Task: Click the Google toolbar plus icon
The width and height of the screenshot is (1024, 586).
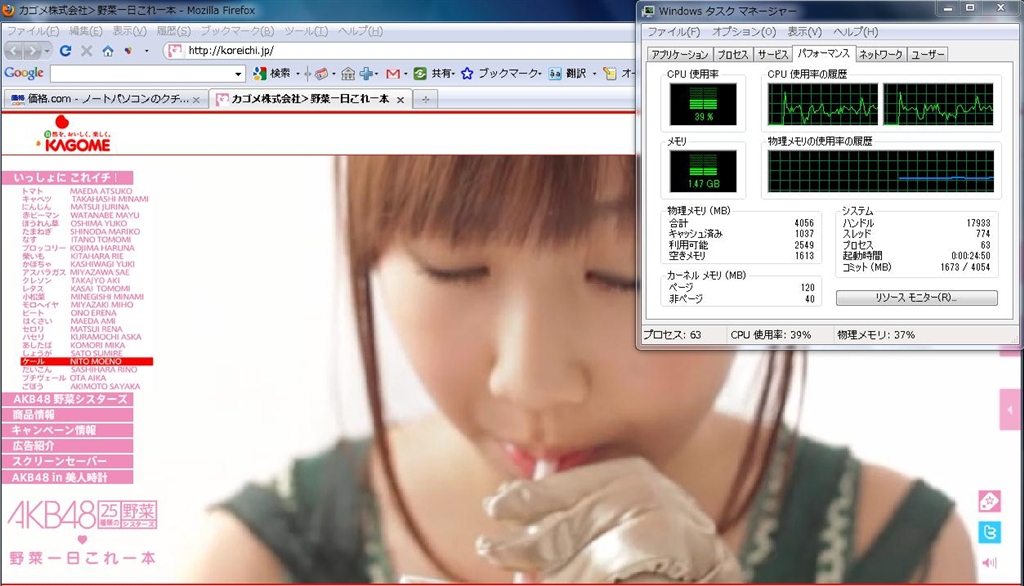Action: click(x=366, y=74)
